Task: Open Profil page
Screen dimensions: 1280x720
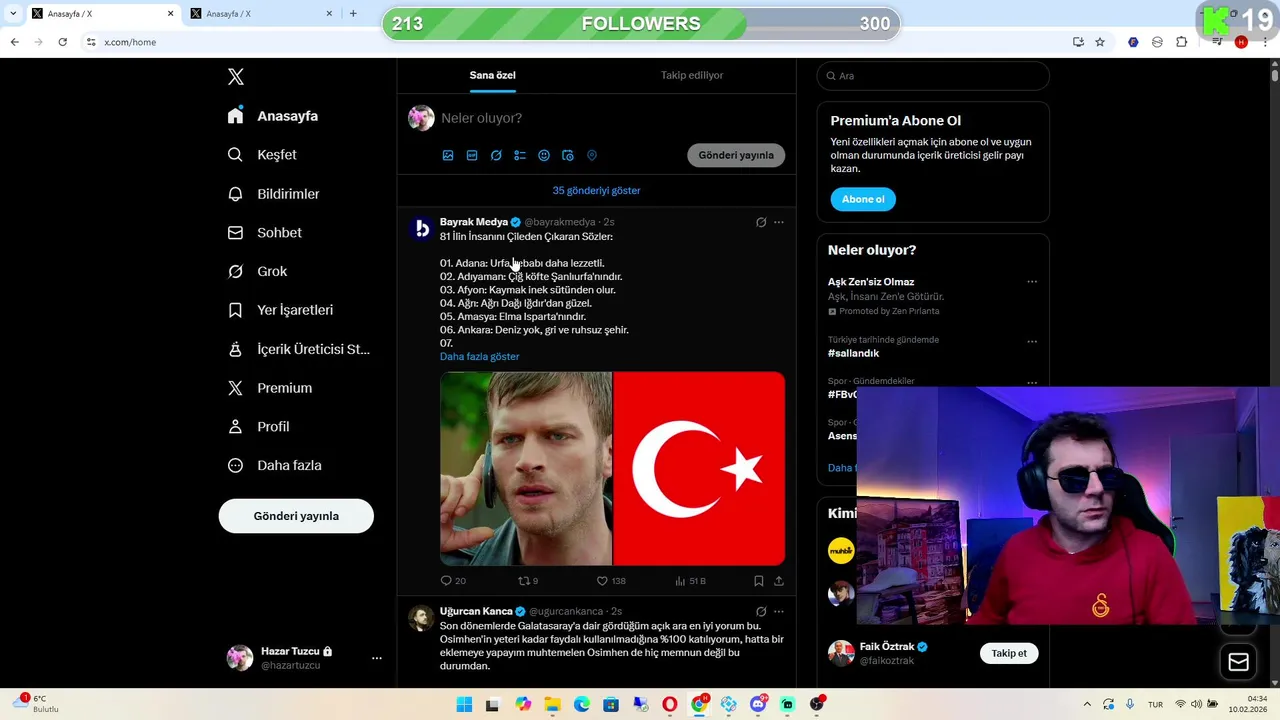Action: (259, 427)
